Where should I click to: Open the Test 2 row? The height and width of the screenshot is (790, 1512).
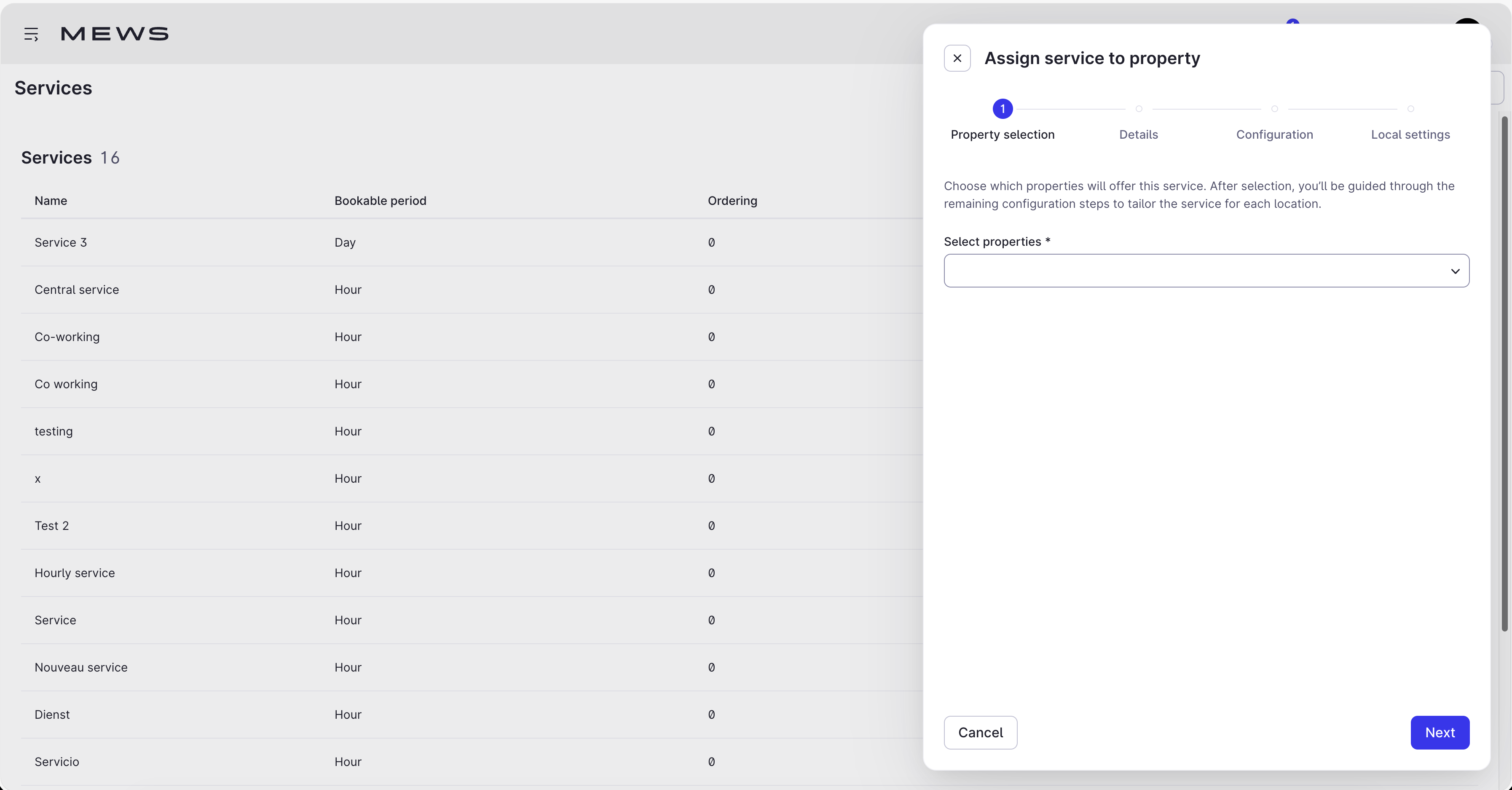click(x=472, y=526)
